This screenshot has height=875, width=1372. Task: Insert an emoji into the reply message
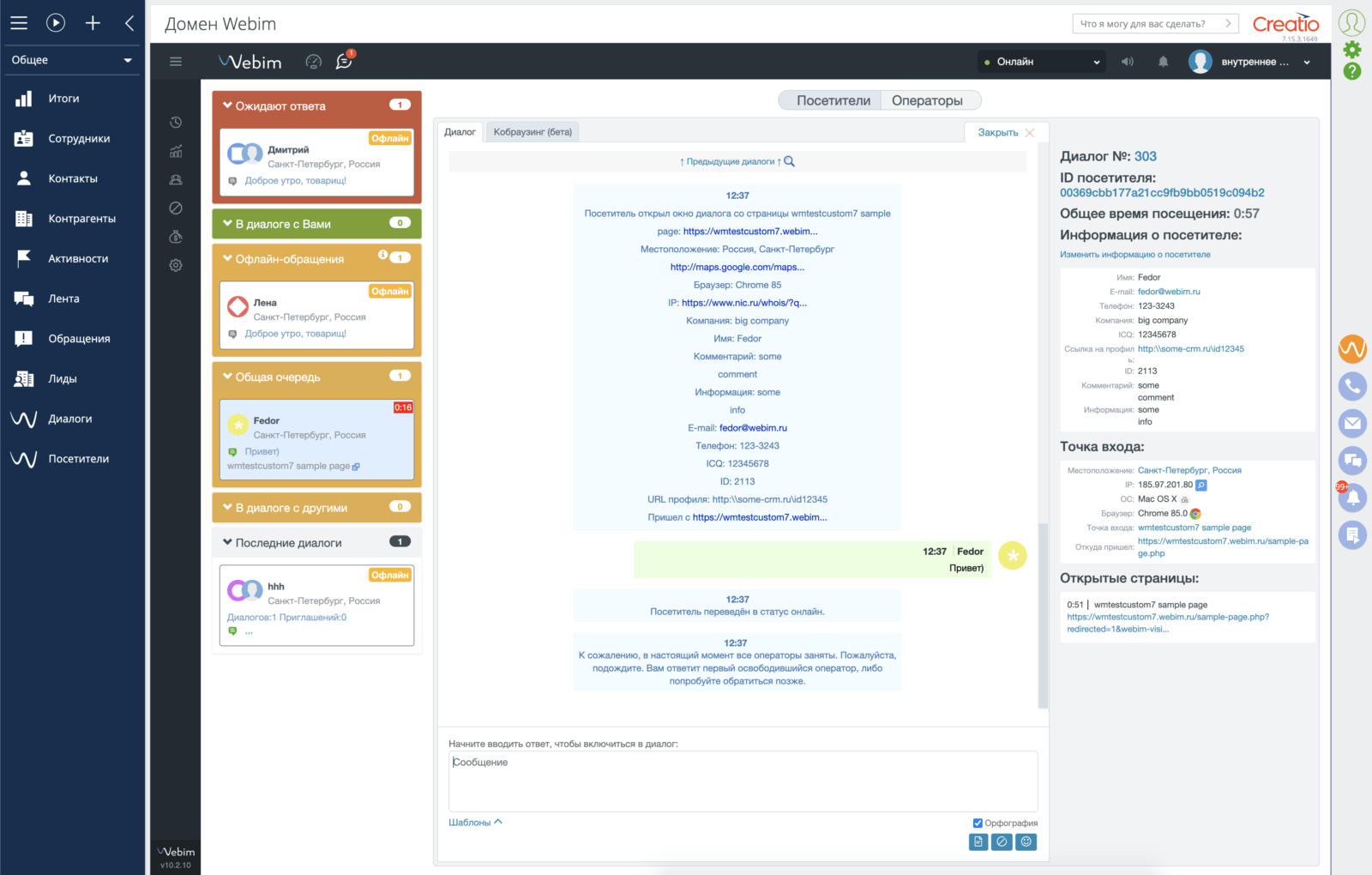(1026, 842)
